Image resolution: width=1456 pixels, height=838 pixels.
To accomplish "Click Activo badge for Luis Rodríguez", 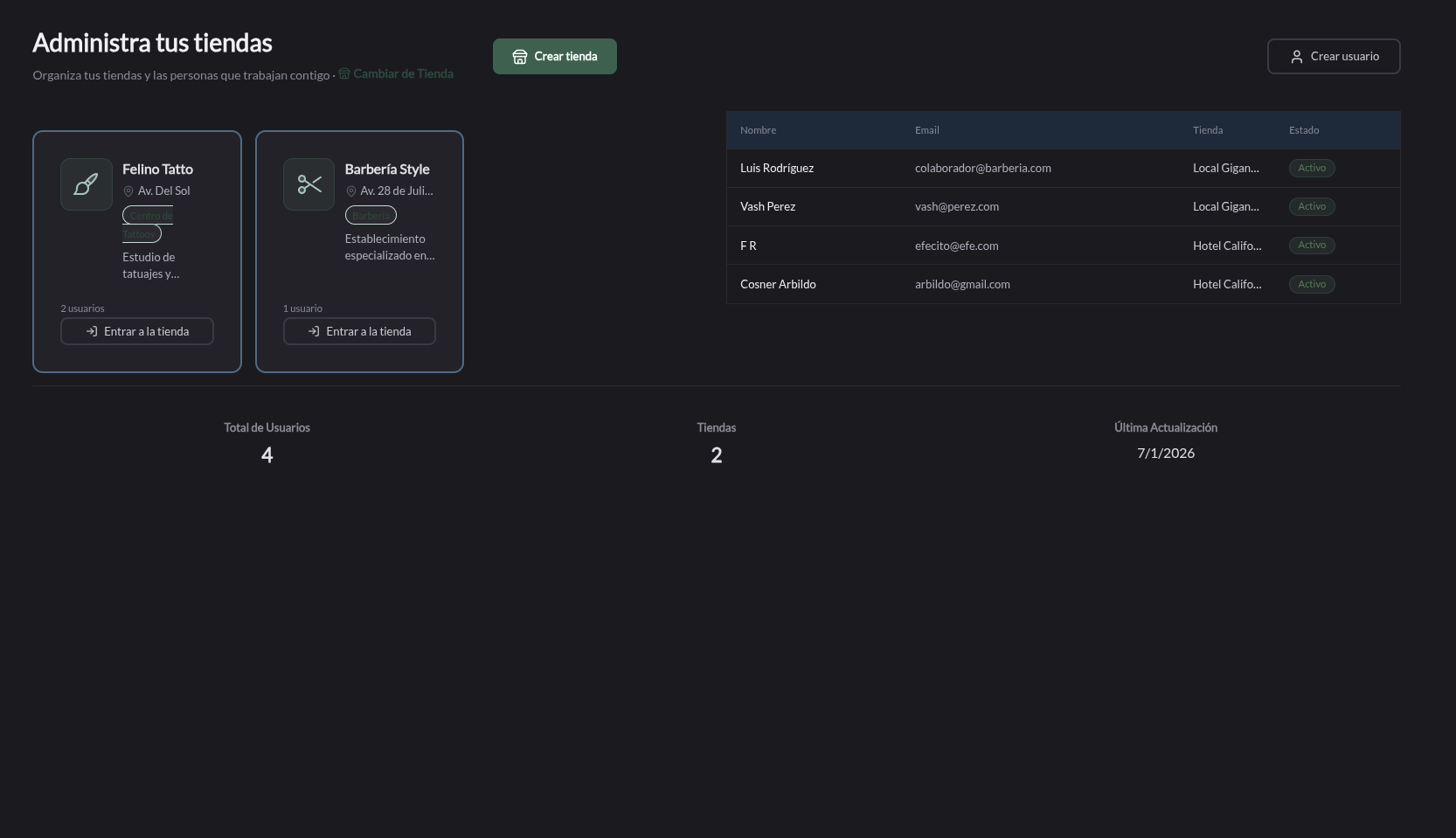I will pos(1312,168).
